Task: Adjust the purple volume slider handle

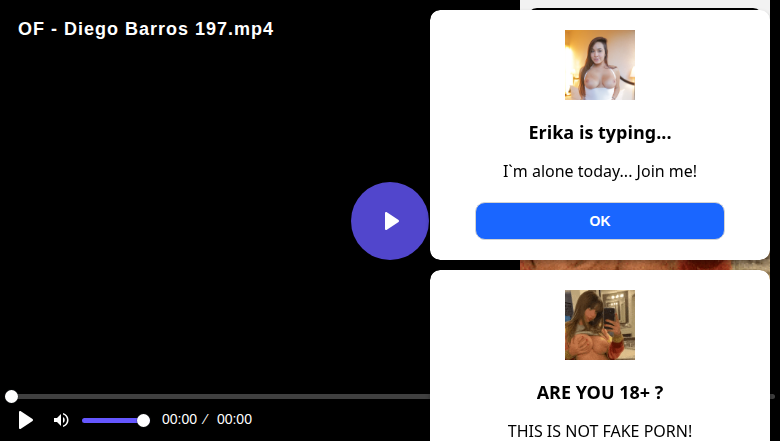Action: [143, 421]
